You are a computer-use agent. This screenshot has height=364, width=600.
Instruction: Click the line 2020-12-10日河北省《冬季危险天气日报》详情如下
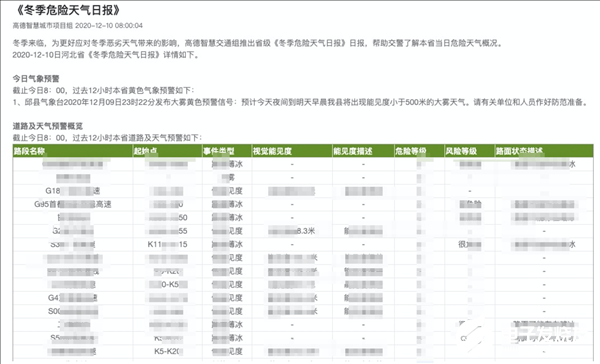106,55
